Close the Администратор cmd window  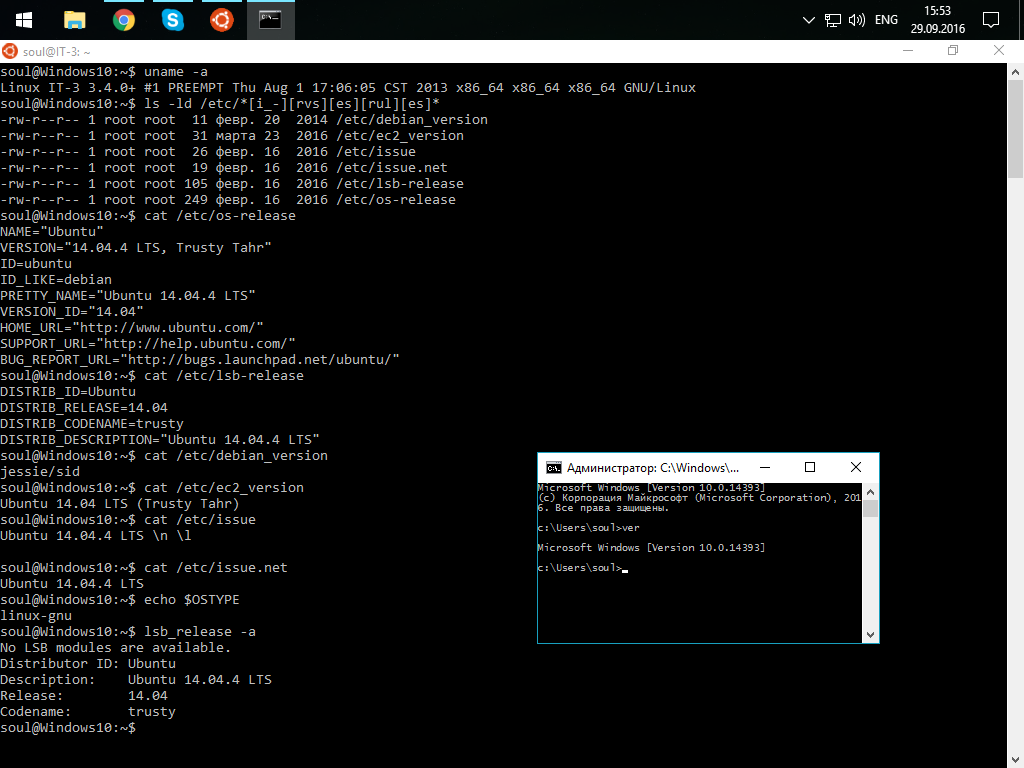856,468
